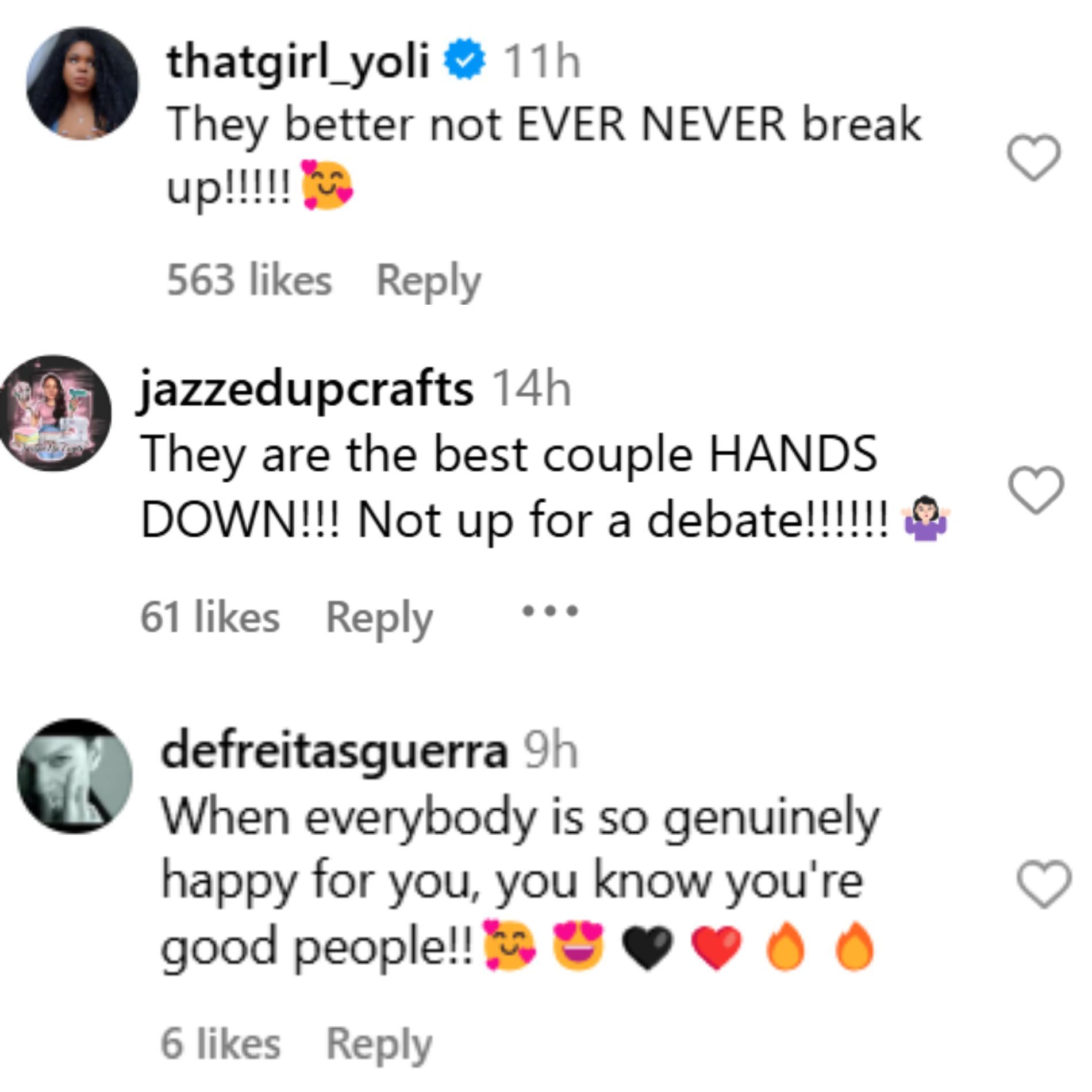
Task: Like thatgirl_yoli's comment with the heart
Action: [1033, 157]
